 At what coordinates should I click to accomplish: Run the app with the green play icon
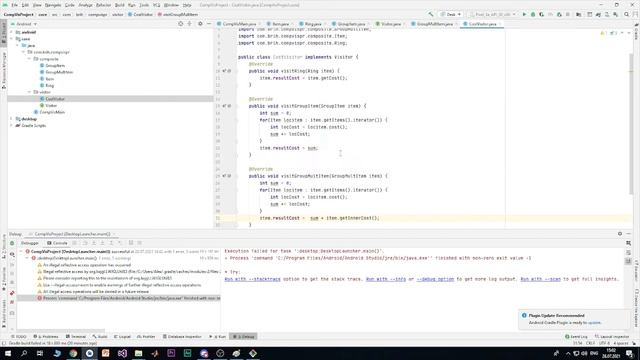point(524,14)
